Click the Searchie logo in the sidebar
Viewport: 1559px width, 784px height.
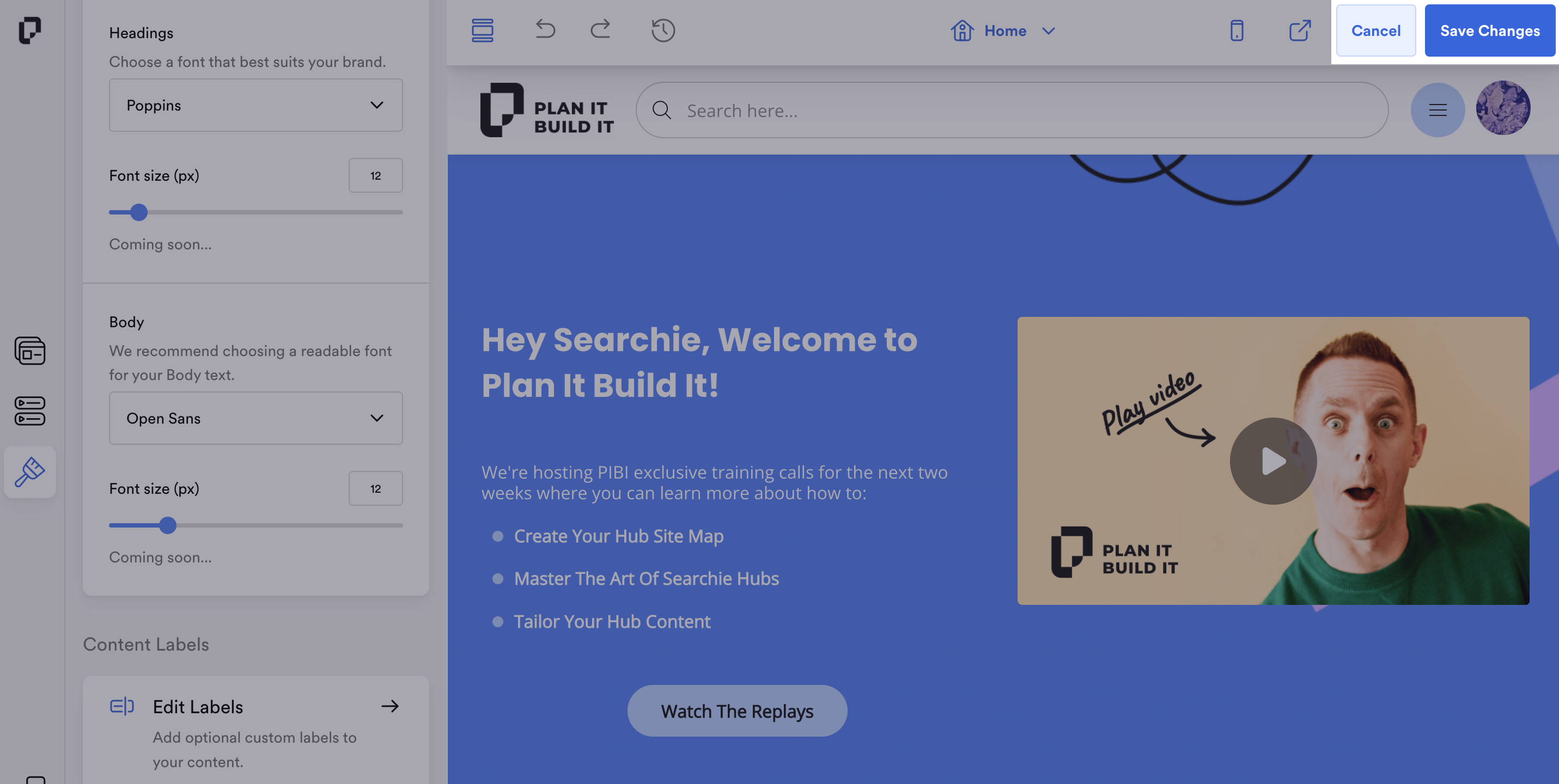coord(29,30)
